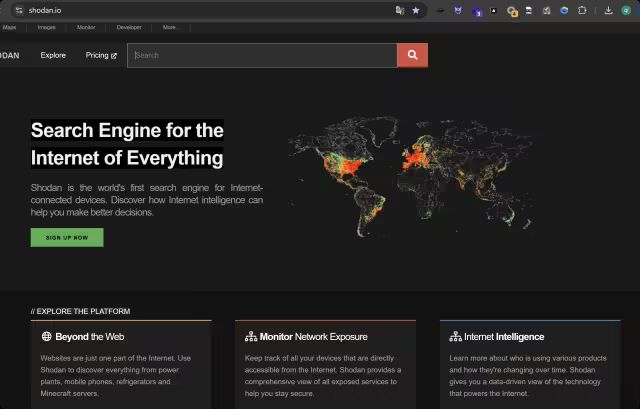Expand the More... menu

point(170,27)
